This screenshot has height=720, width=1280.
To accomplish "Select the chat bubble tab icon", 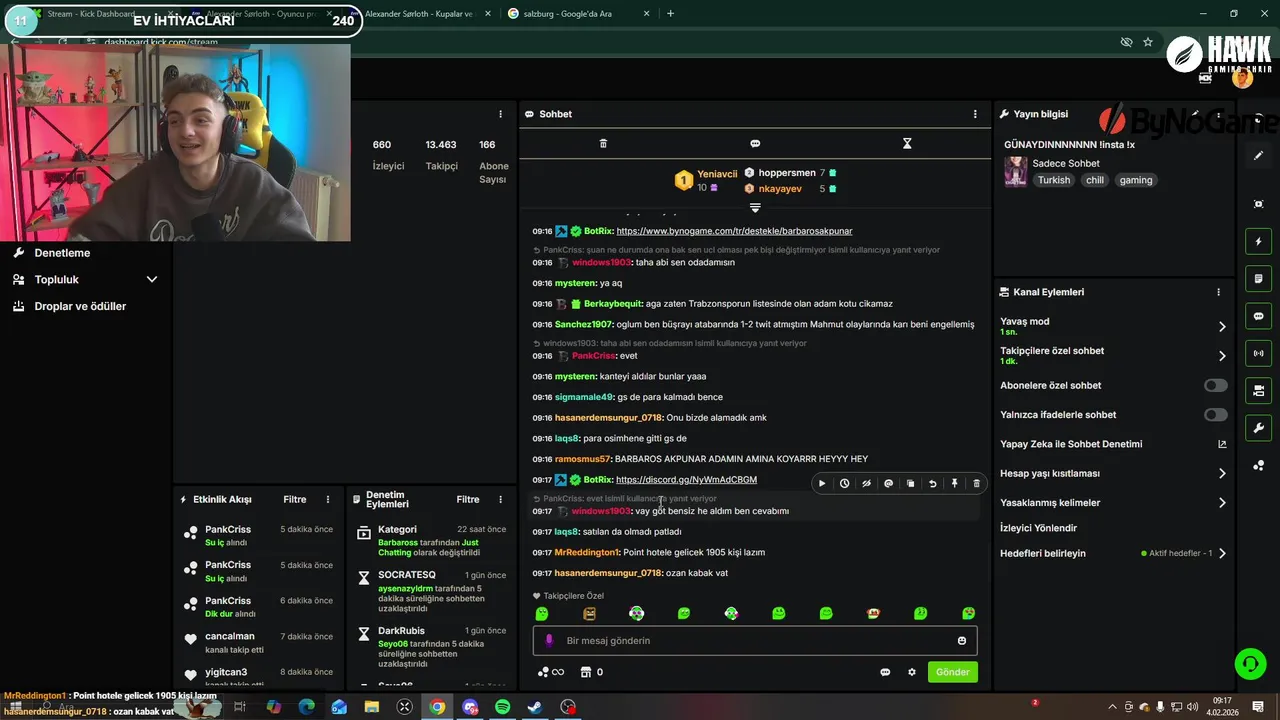I will coord(755,144).
